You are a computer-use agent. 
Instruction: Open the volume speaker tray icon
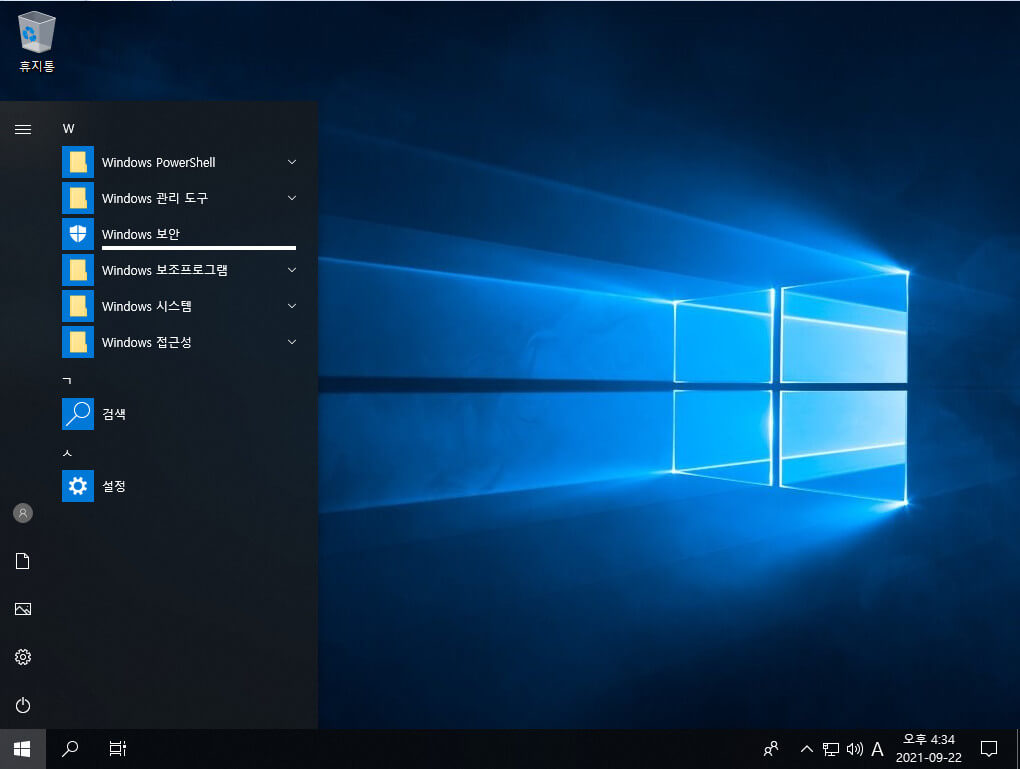pyautogui.click(x=854, y=749)
